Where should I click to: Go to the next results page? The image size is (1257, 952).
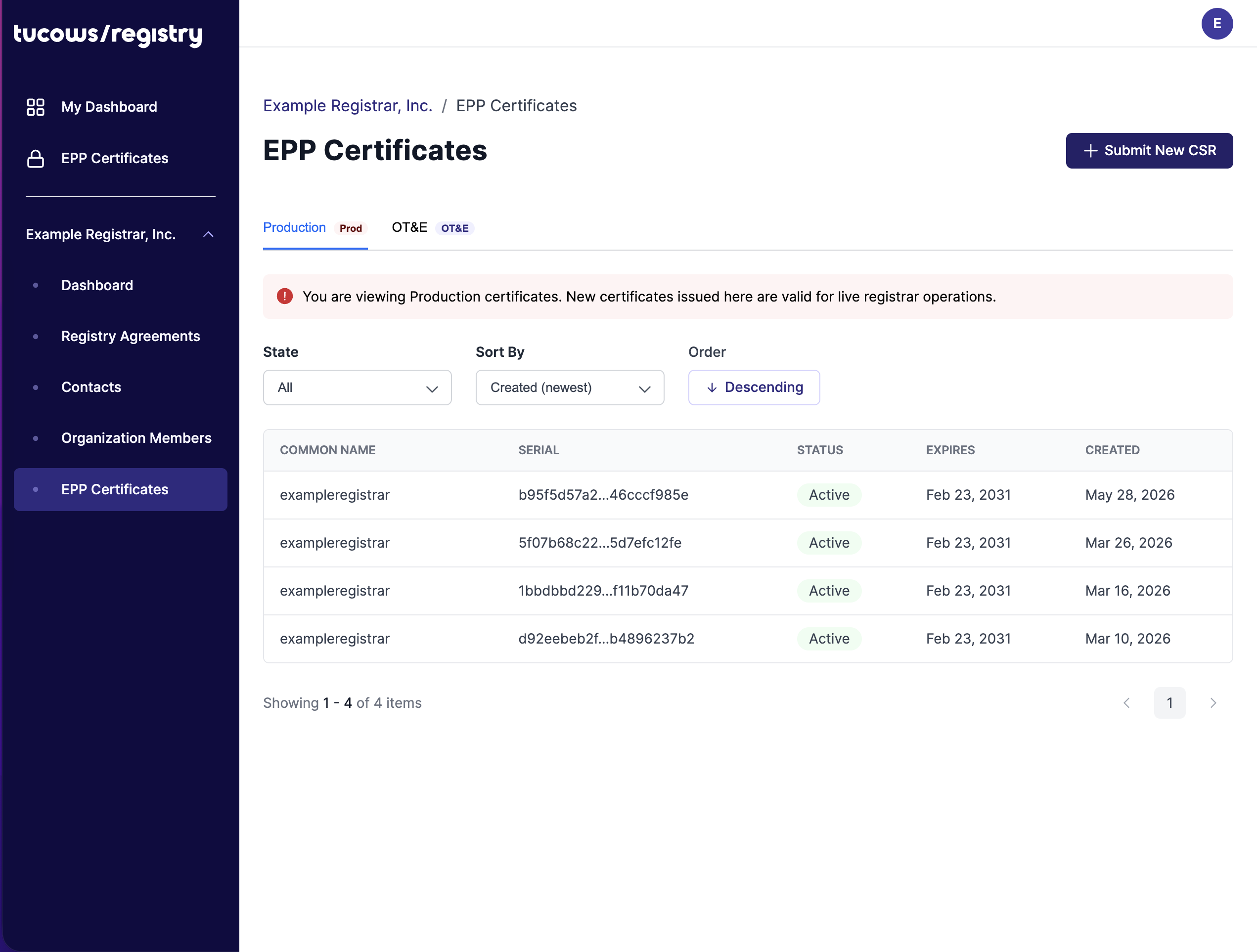coord(1213,703)
